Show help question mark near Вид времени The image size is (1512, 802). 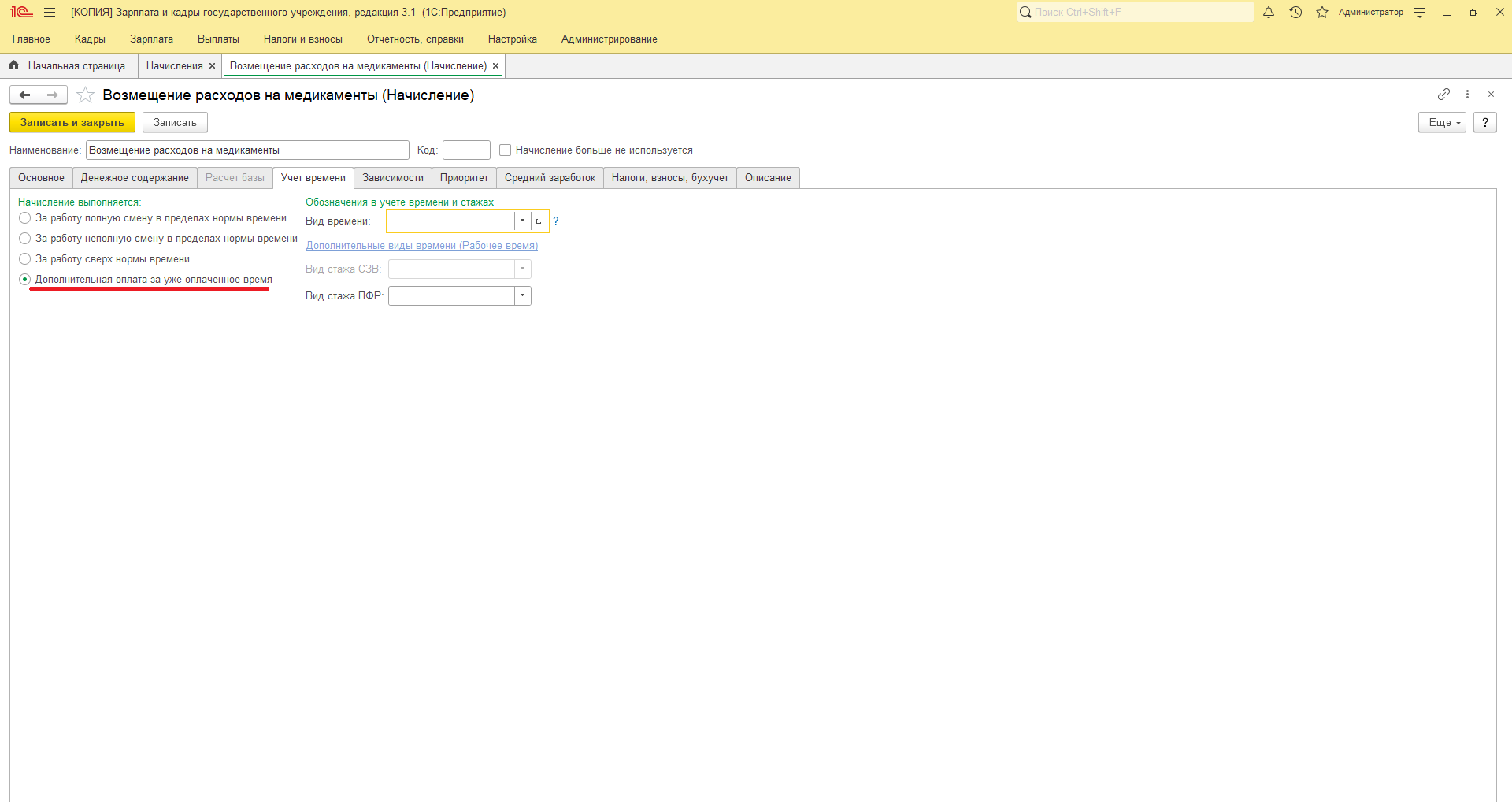tap(556, 221)
